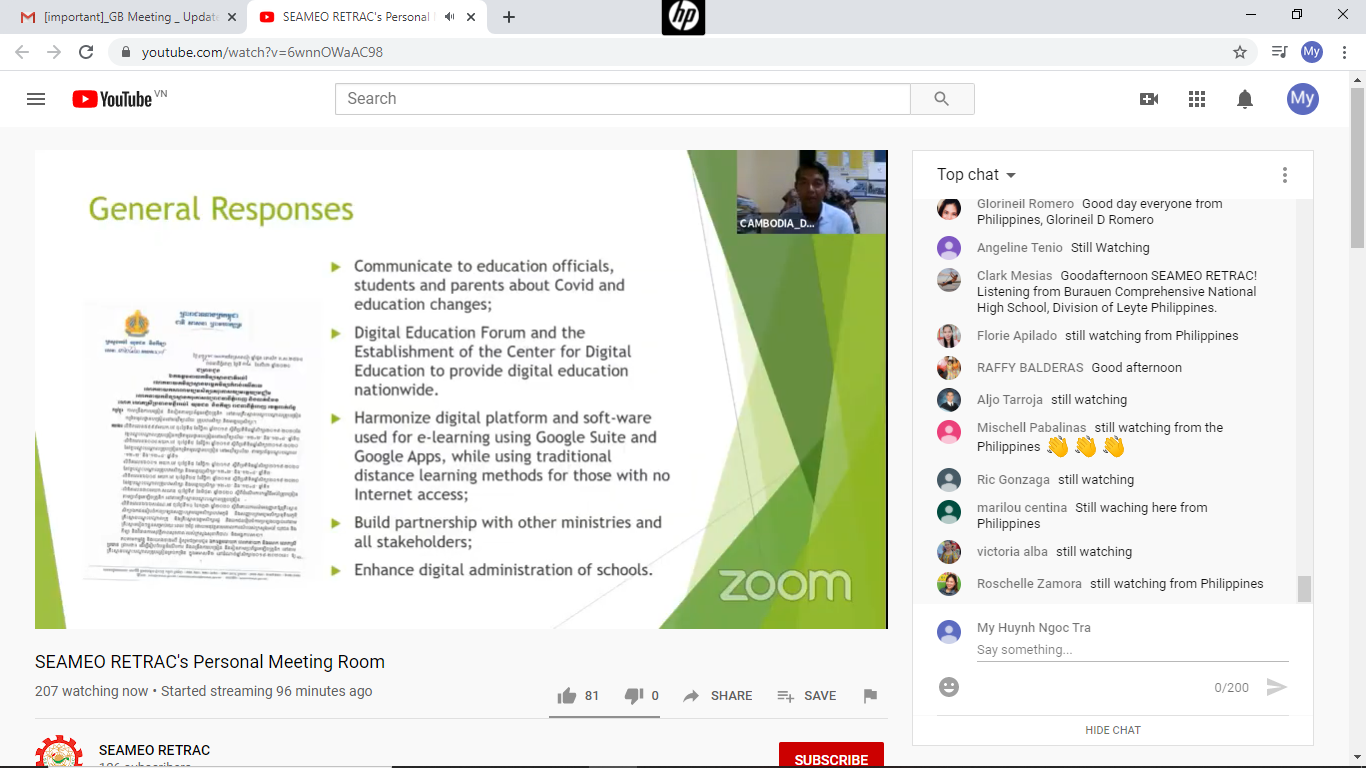Click the 81 likes count

point(592,696)
